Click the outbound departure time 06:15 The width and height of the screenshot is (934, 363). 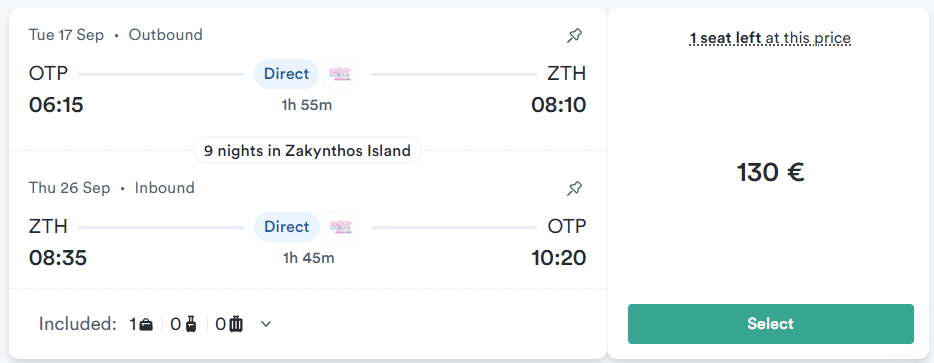(56, 105)
